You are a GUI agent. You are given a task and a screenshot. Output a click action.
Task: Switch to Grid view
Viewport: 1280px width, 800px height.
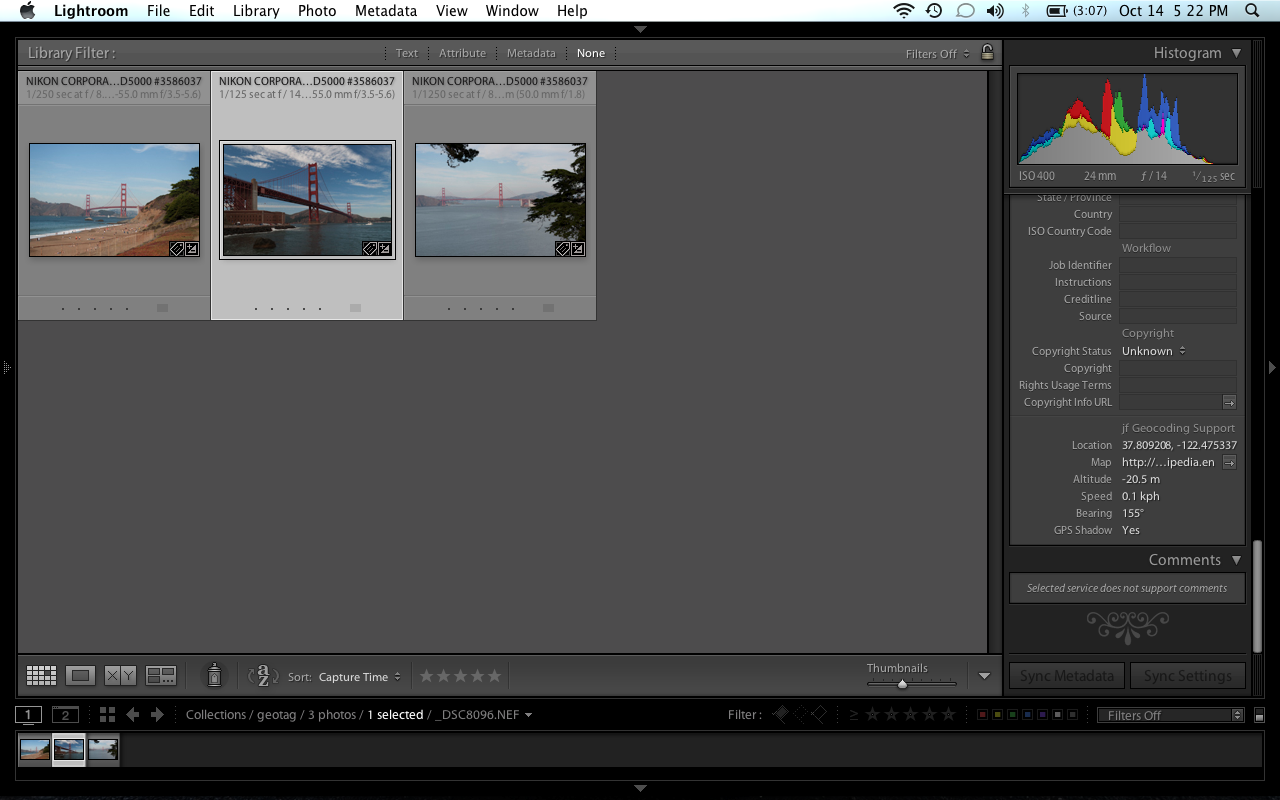click(x=41, y=676)
